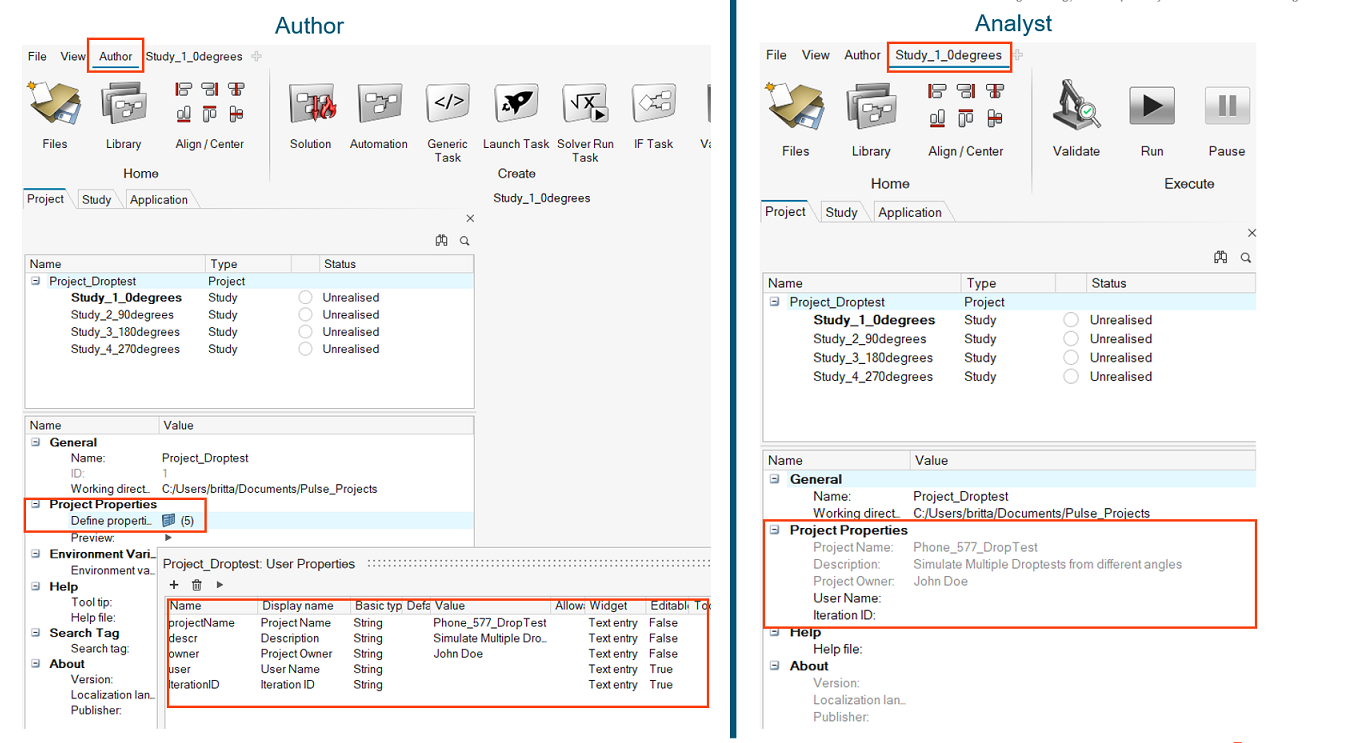The height and width of the screenshot is (743, 1367).
Task: Click Align Right icon in Author ribbon
Action: (209, 89)
